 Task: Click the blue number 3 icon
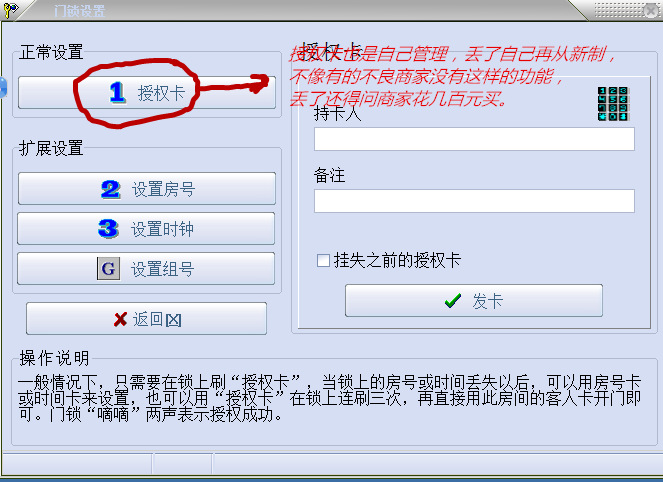tap(108, 229)
